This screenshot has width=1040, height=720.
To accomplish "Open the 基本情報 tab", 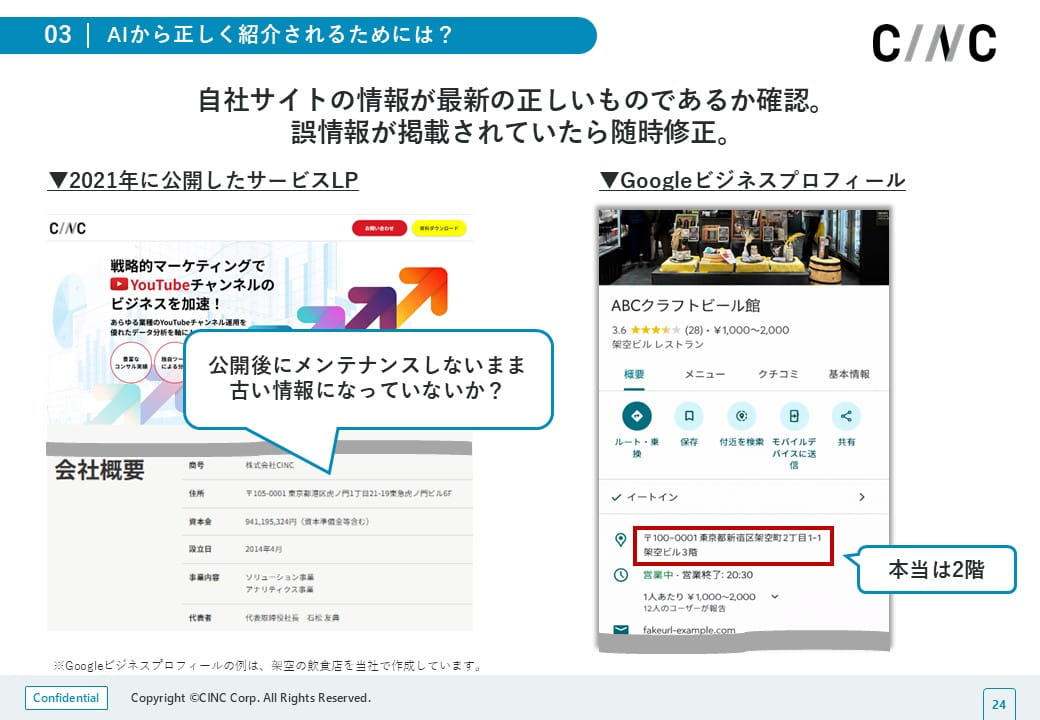I will pyautogui.click(x=849, y=374).
